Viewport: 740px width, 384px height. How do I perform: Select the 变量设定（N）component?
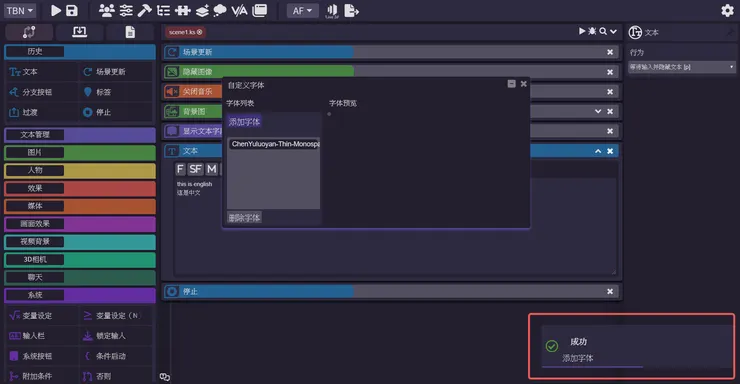point(116,316)
